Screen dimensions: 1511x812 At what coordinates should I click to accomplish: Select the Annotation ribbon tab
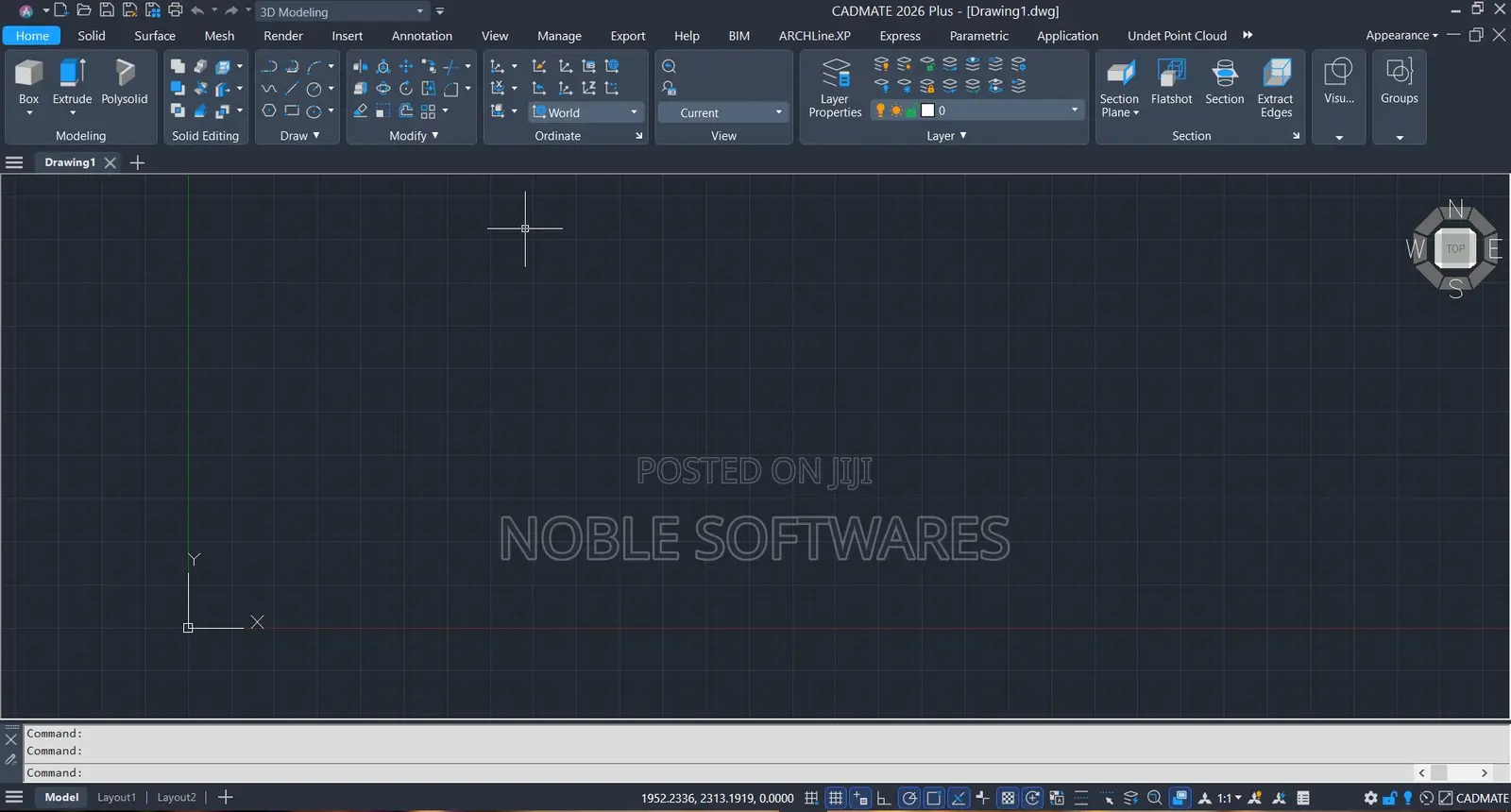[422, 36]
